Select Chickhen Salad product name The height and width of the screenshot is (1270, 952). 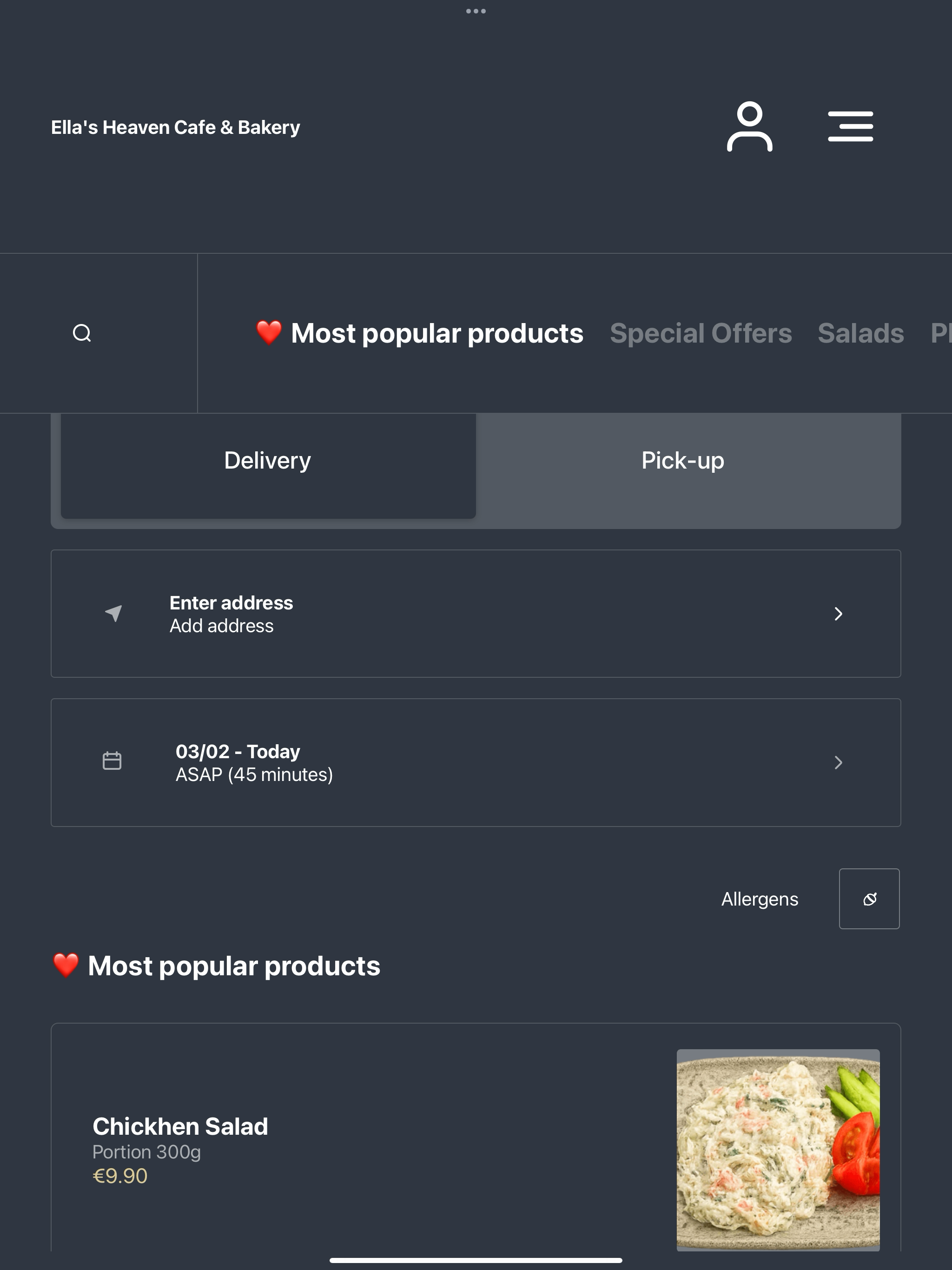pos(180,1126)
